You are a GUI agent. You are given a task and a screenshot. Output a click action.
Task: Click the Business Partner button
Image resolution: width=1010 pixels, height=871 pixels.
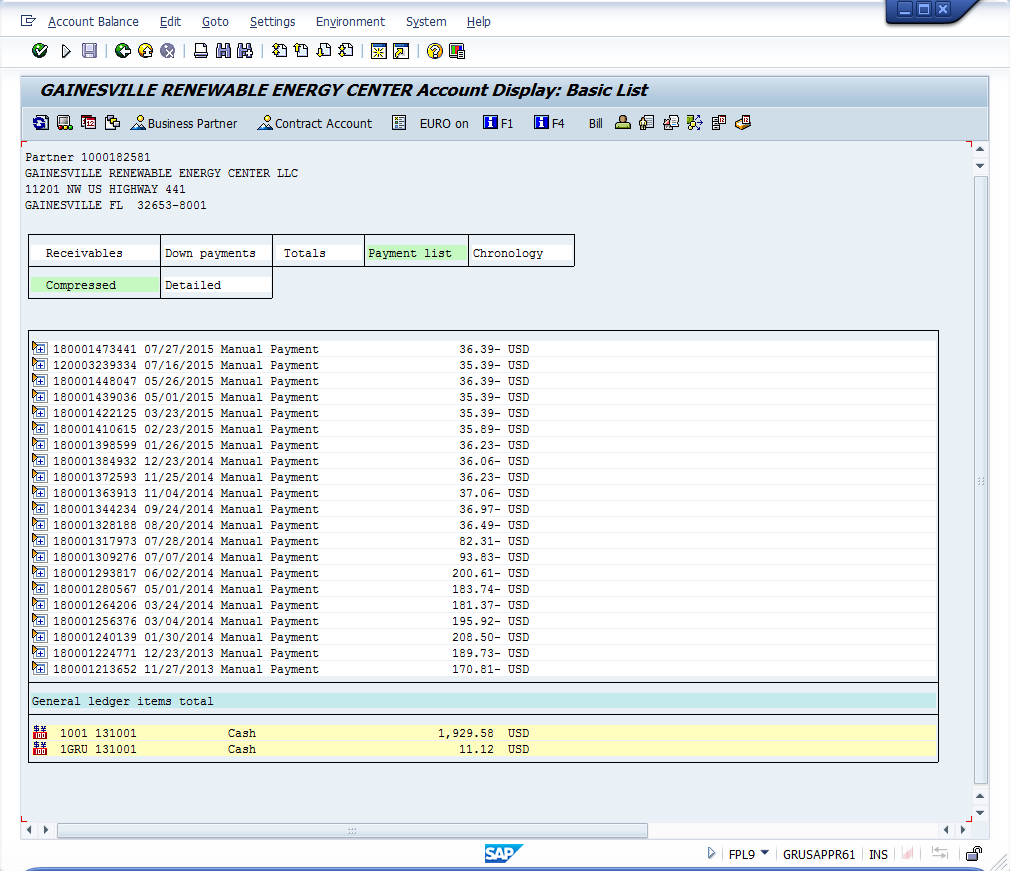pyautogui.click(x=184, y=124)
